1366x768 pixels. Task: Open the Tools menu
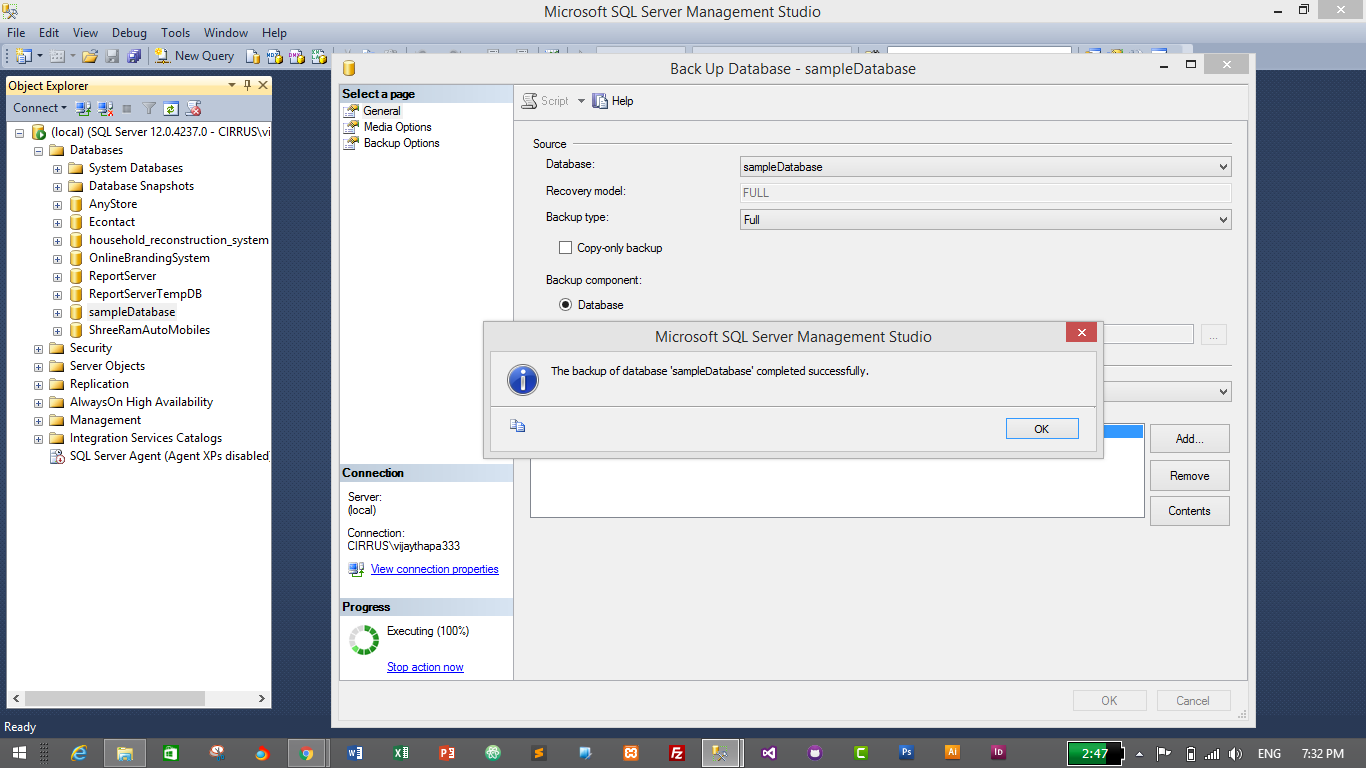tap(175, 32)
